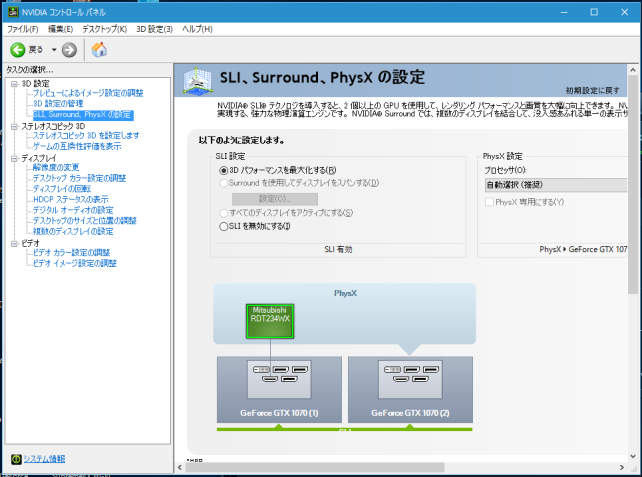Open the PhysX プロセッサ dropdown
The width and height of the screenshot is (642, 477).
click(556, 185)
